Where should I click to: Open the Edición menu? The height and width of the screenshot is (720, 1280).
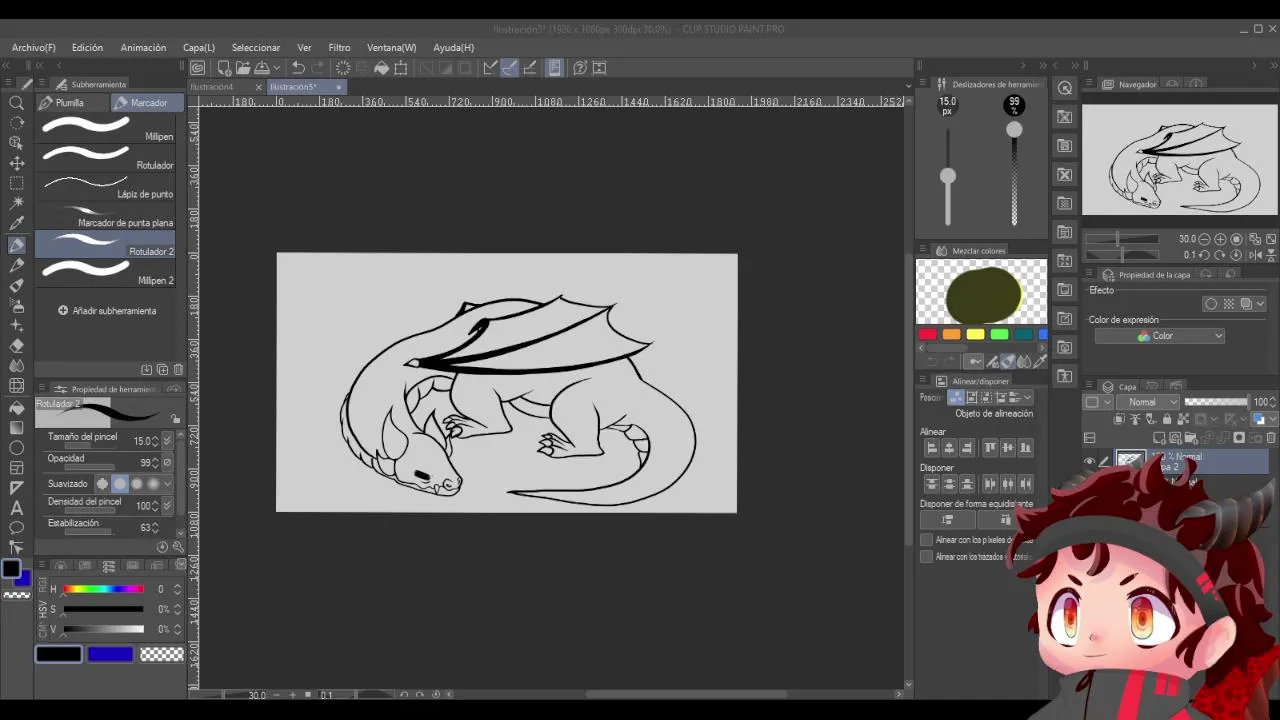pos(87,47)
